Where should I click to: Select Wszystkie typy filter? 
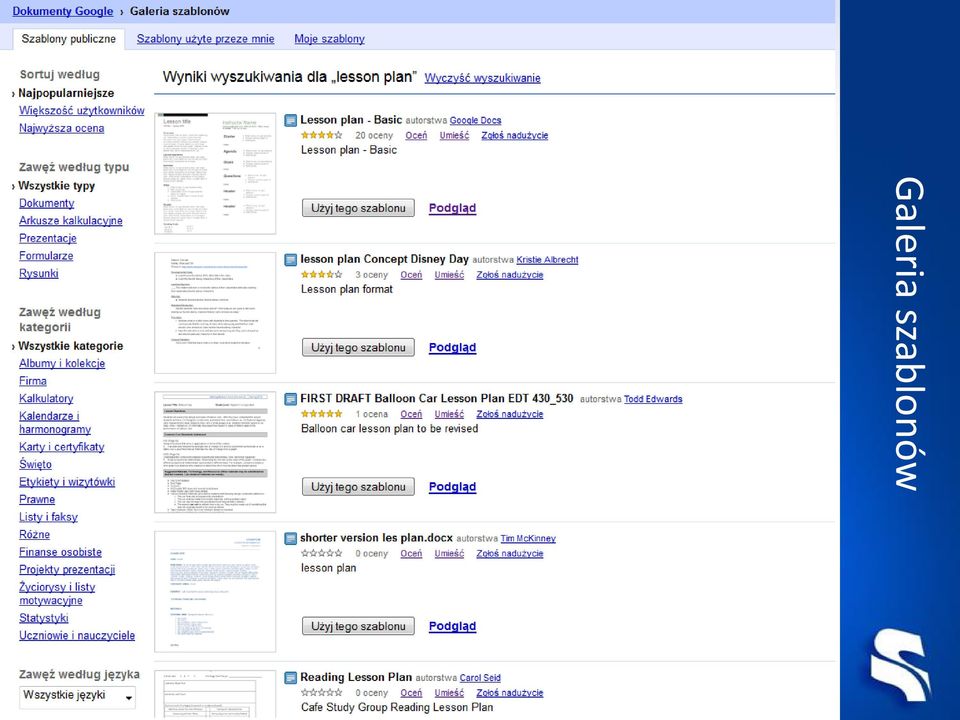point(56,186)
